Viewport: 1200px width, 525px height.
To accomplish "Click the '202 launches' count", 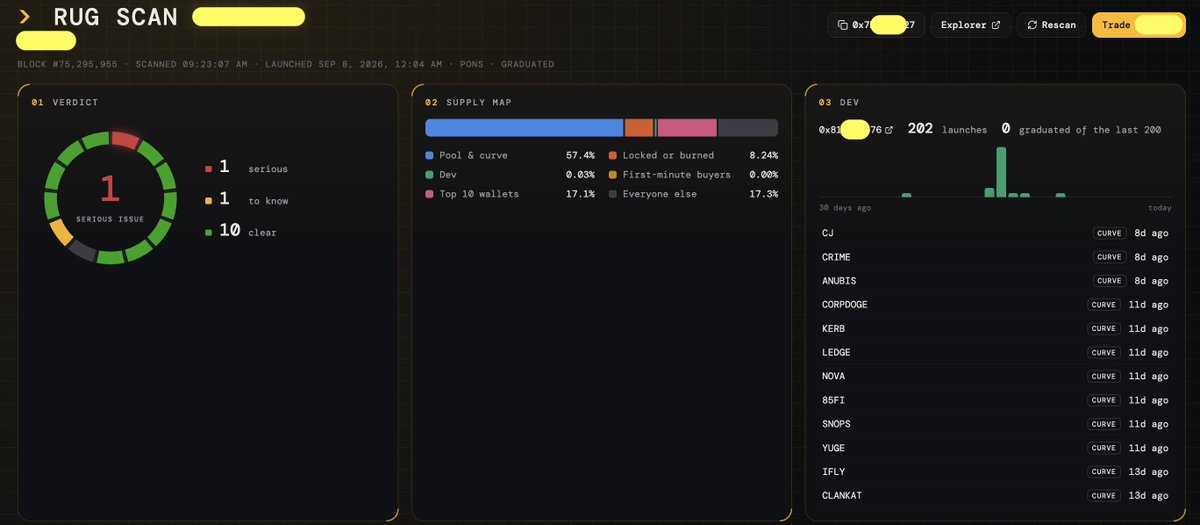I will (x=947, y=130).
